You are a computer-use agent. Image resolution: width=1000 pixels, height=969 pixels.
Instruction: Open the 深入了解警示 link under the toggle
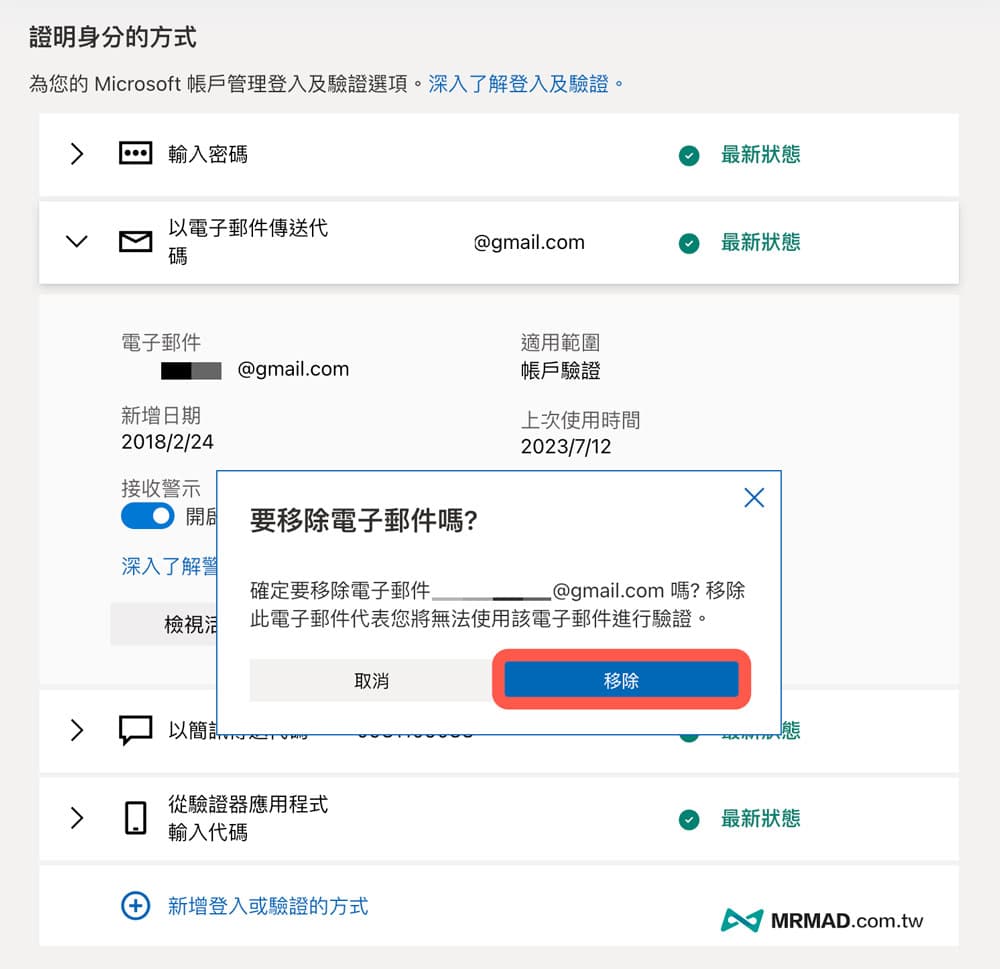point(169,566)
